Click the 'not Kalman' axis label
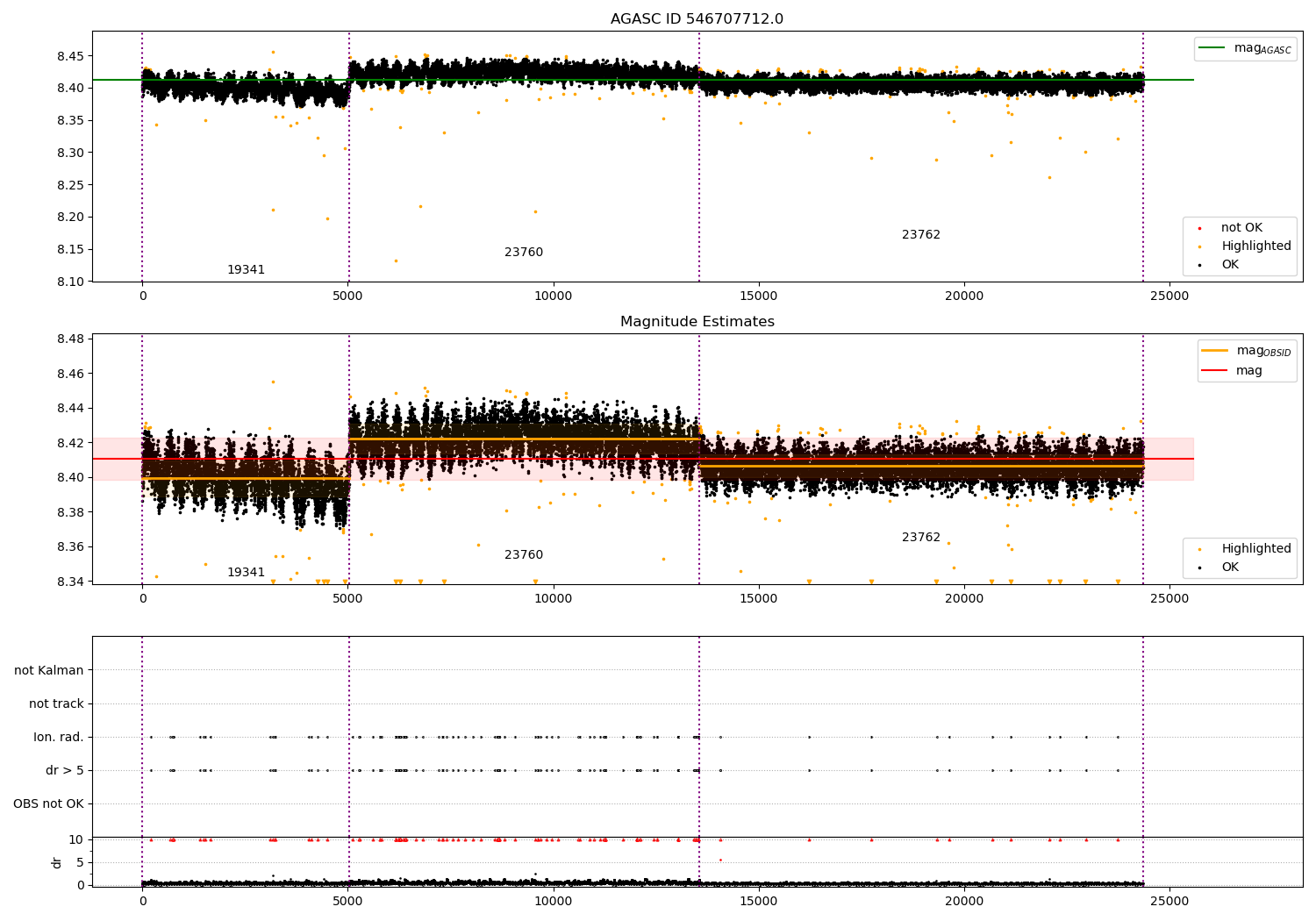Viewport: 1316px width, 921px height. point(49,671)
